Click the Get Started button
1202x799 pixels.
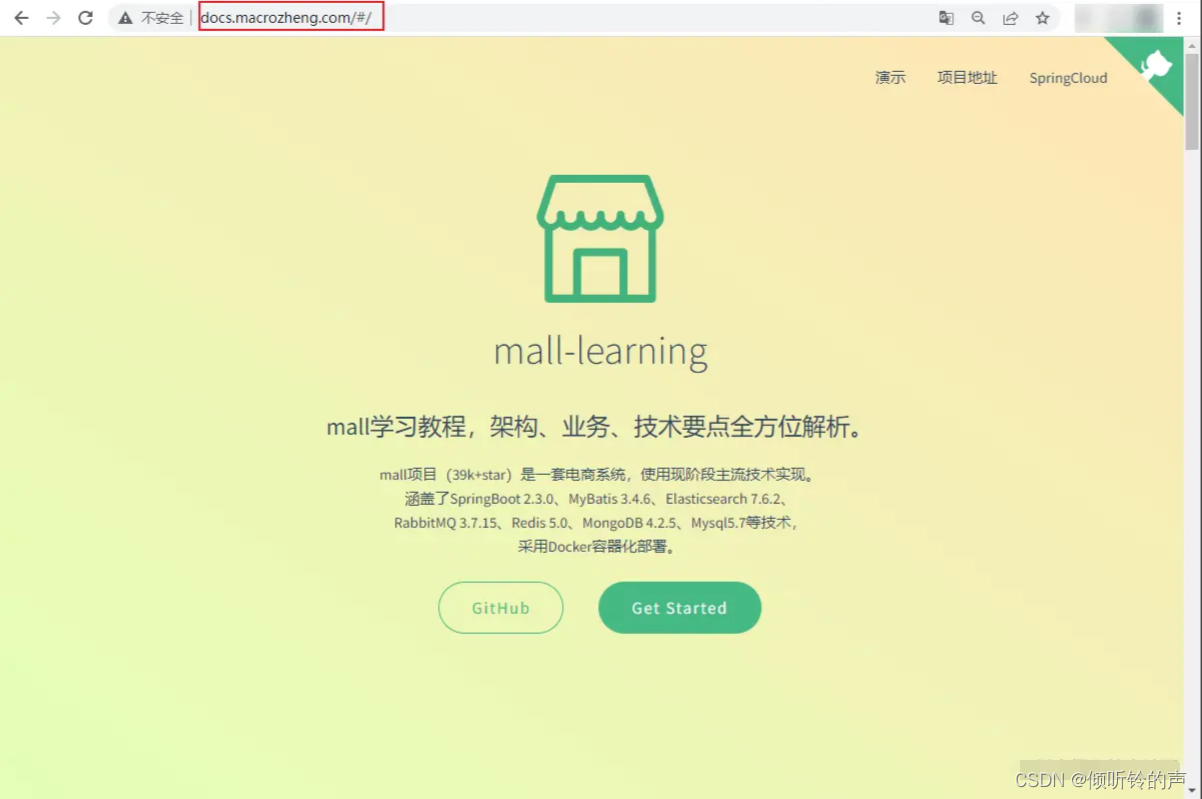(680, 608)
